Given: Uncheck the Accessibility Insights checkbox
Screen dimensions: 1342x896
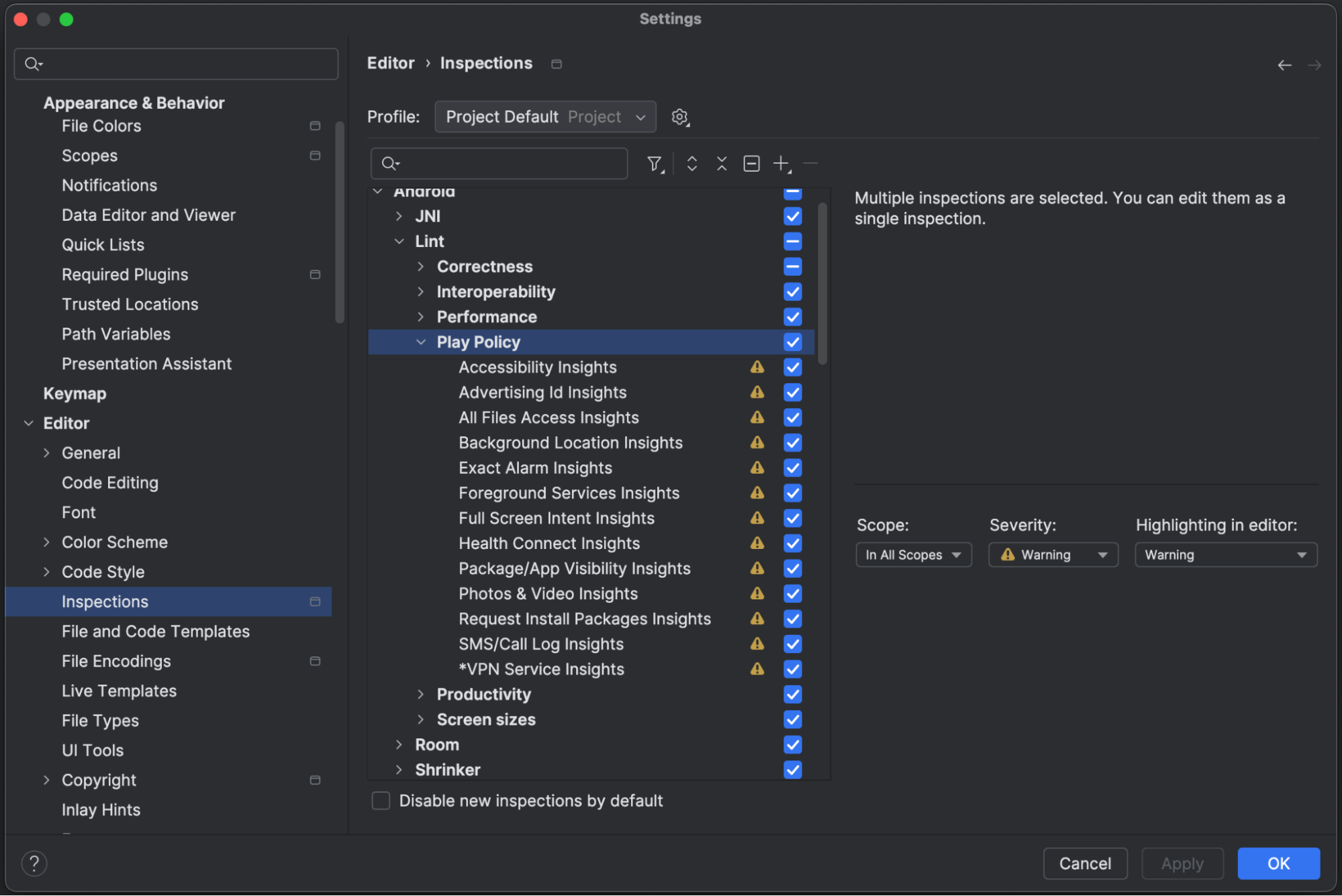Looking at the screenshot, I should (792, 367).
